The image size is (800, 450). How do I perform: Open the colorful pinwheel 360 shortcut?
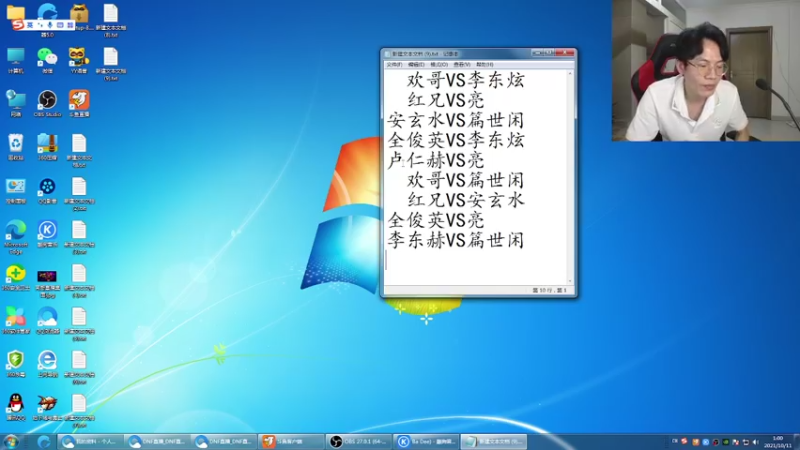[15, 320]
